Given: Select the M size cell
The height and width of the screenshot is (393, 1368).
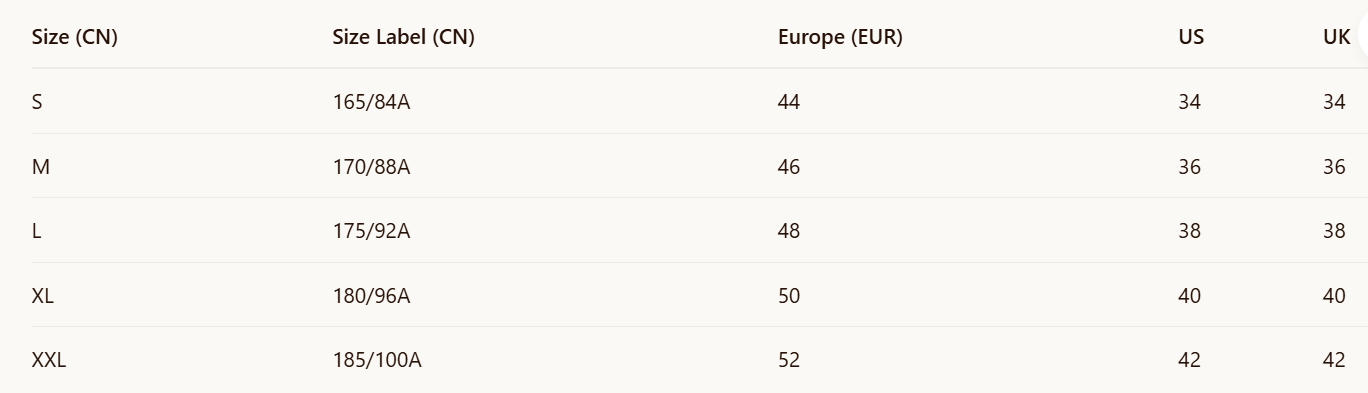Looking at the screenshot, I should pyautogui.click(x=41, y=167).
